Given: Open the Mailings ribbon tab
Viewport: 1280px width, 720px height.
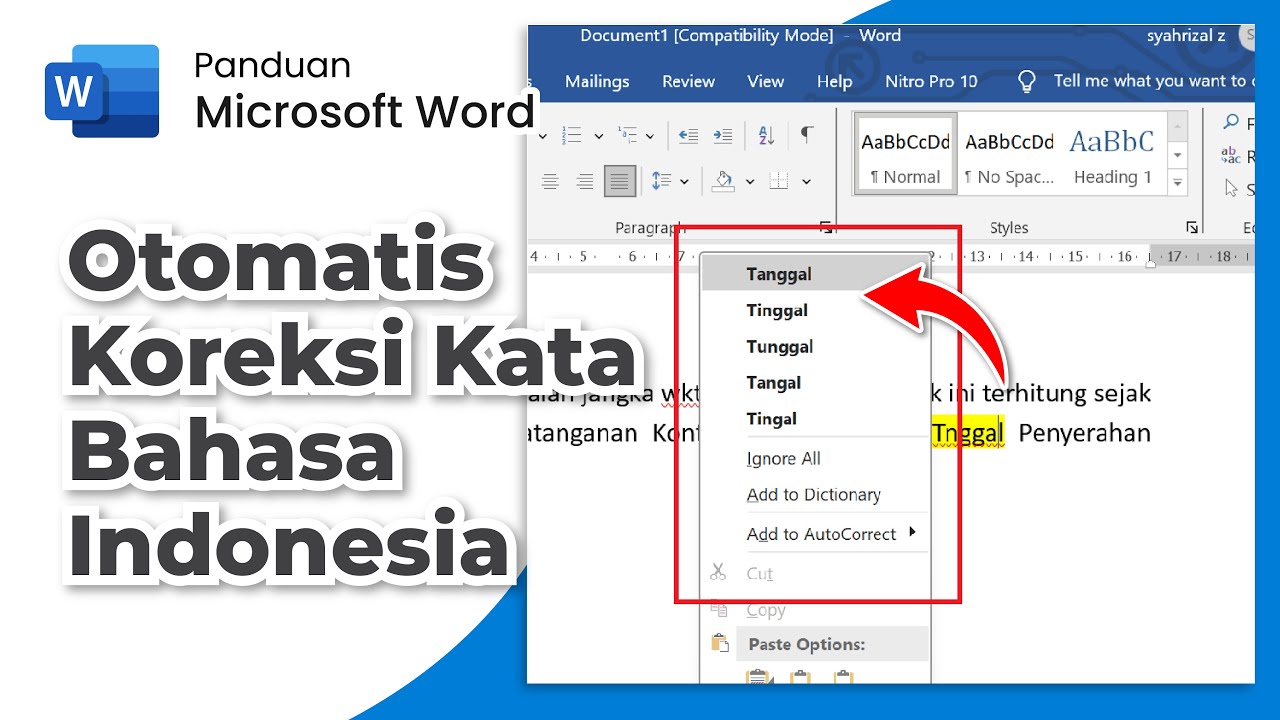Looking at the screenshot, I should coord(597,81).
